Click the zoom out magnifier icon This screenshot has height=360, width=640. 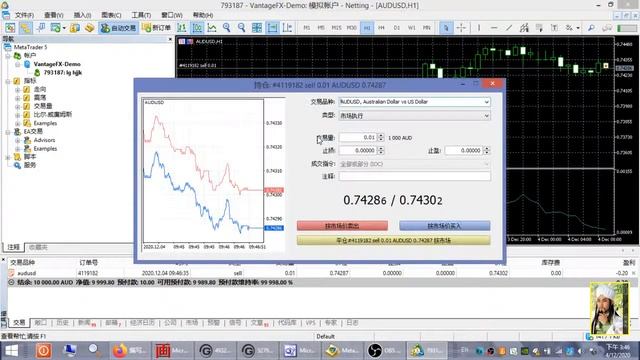tap(242, 28)
